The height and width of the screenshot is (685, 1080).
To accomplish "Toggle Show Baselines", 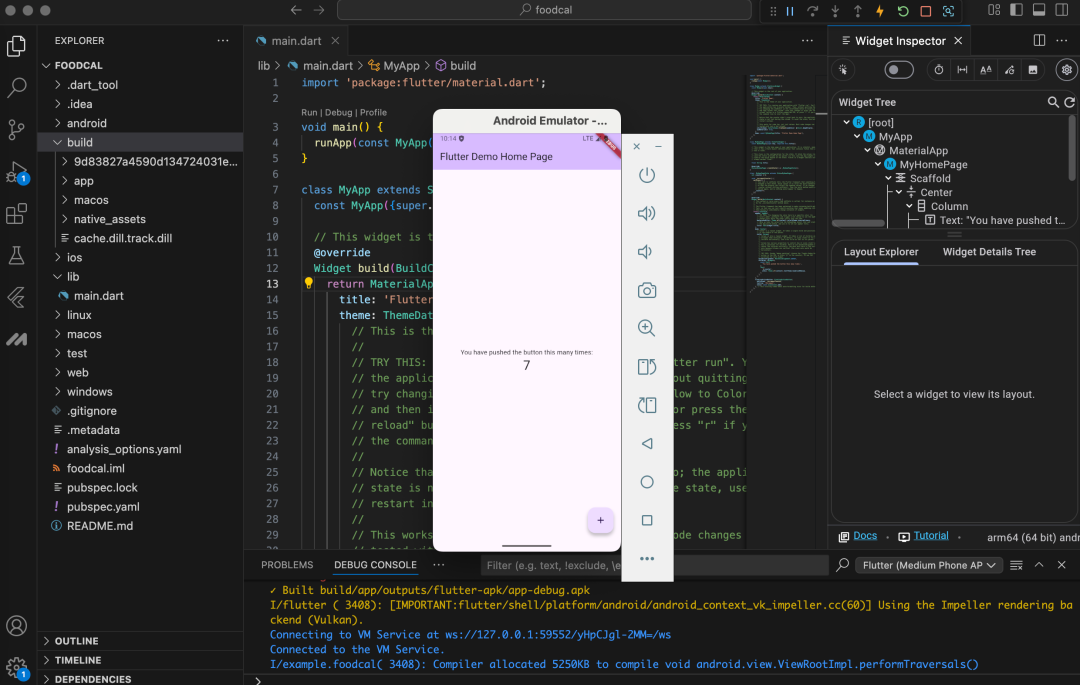I will [986, 70].
